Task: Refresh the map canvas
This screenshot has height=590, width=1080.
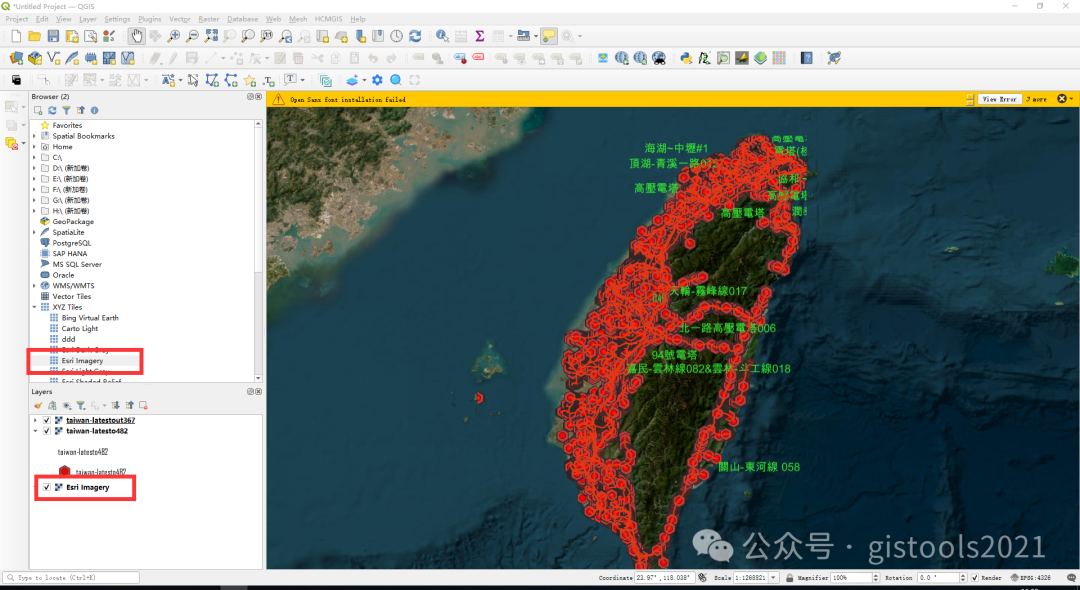Action: 415,36
